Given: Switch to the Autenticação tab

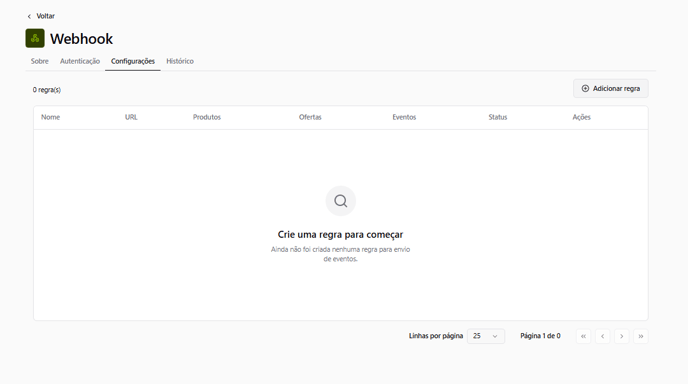Looking at the screenshot, I should (x=80, y=61).
